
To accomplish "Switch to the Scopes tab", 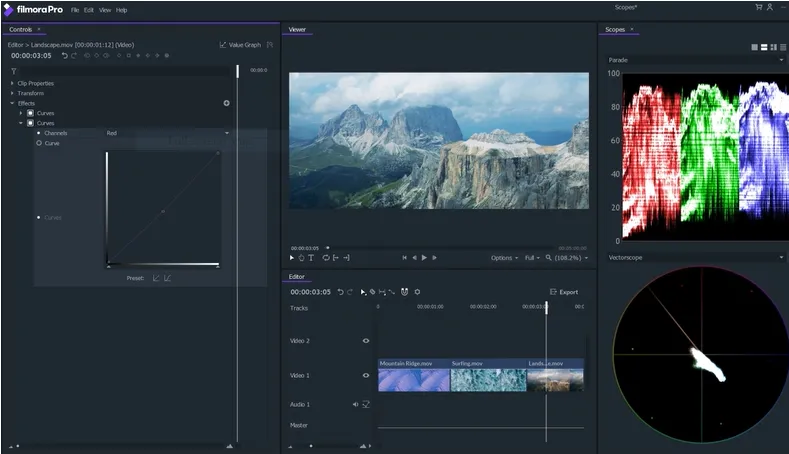I will click(615, 29).
